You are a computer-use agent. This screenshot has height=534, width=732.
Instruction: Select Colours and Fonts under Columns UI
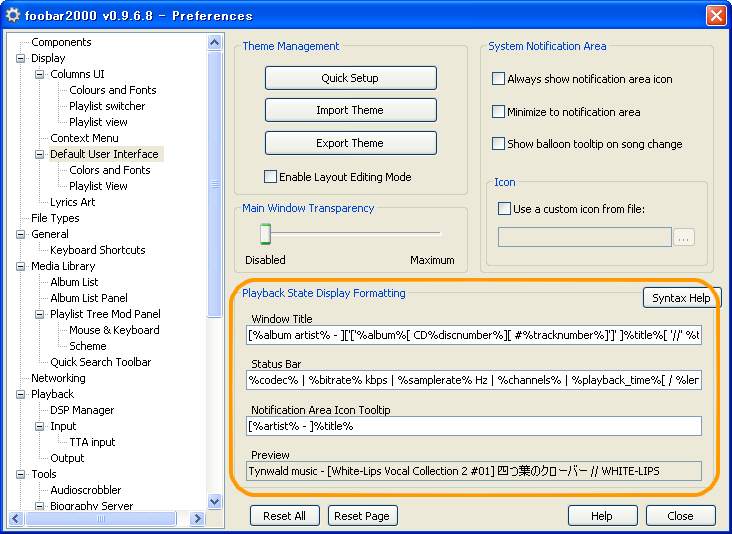113,90
